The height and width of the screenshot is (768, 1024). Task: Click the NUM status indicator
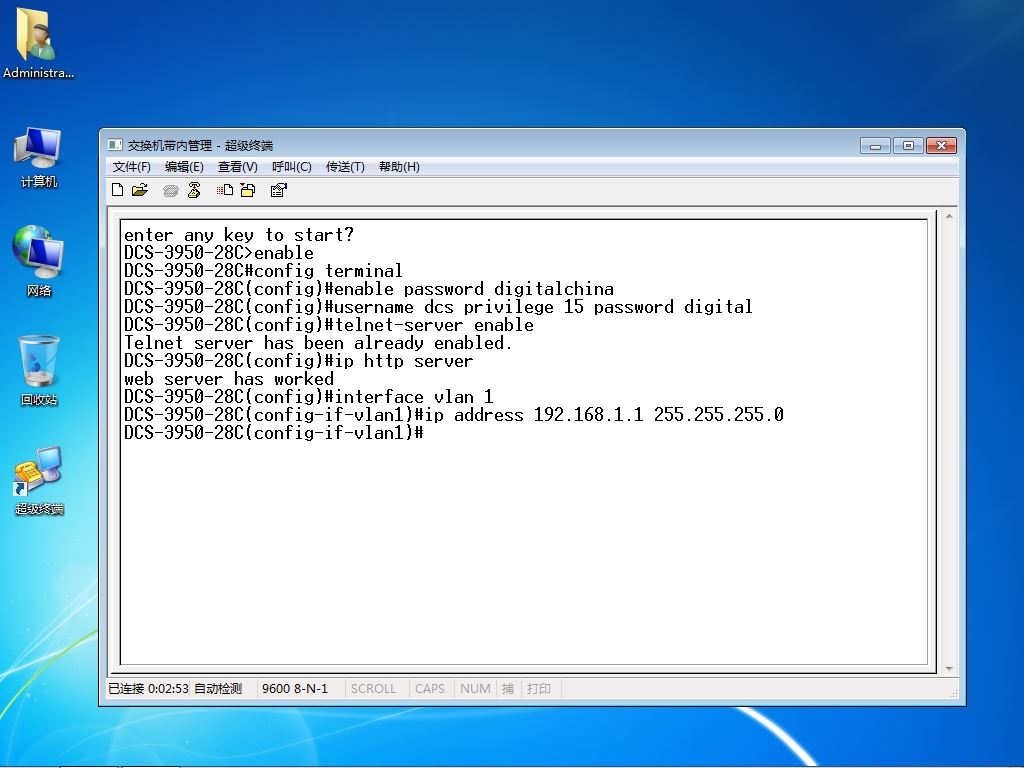475,688
